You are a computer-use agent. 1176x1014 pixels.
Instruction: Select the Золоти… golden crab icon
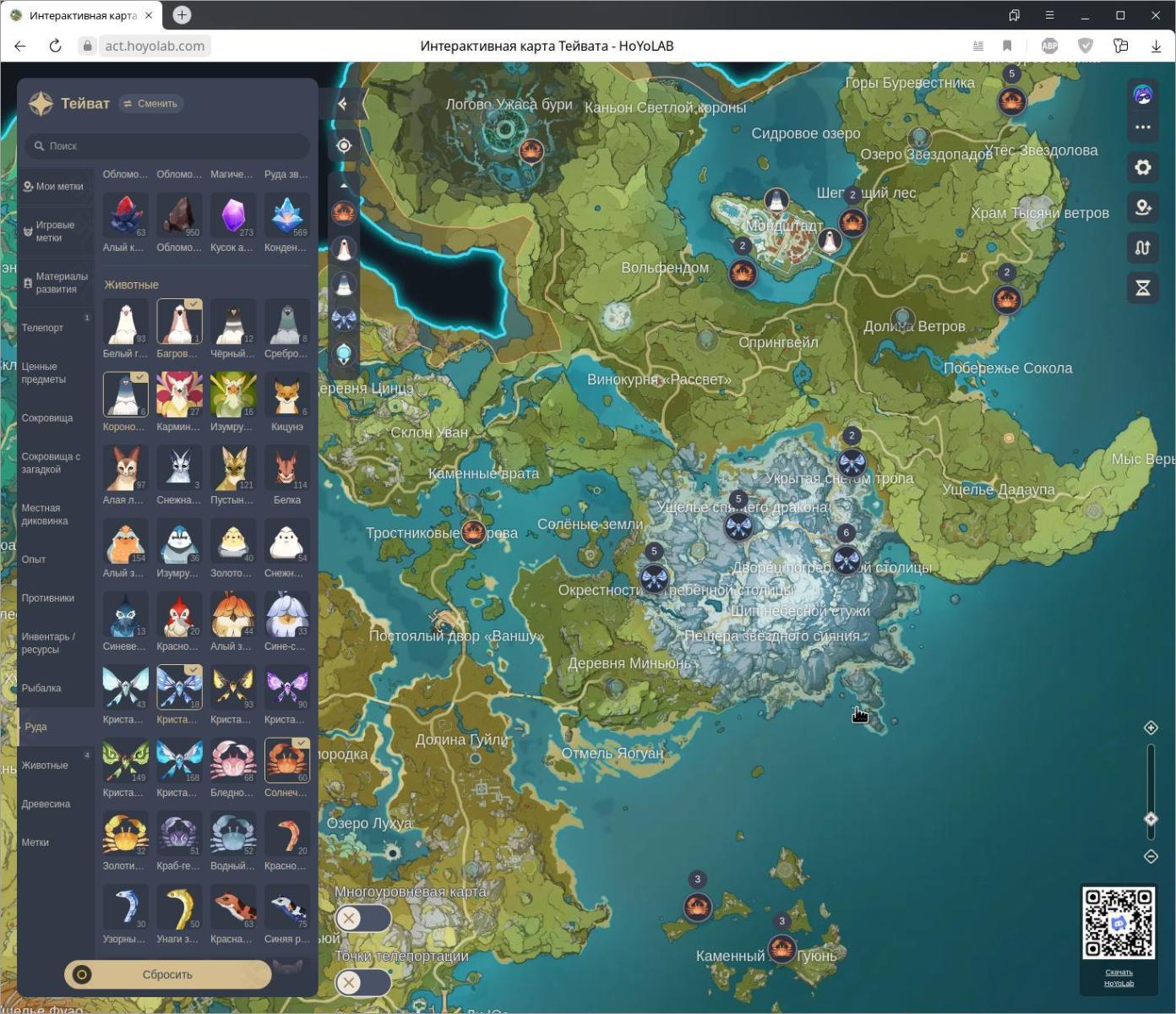pyautogui.click(x=125, y=834)
